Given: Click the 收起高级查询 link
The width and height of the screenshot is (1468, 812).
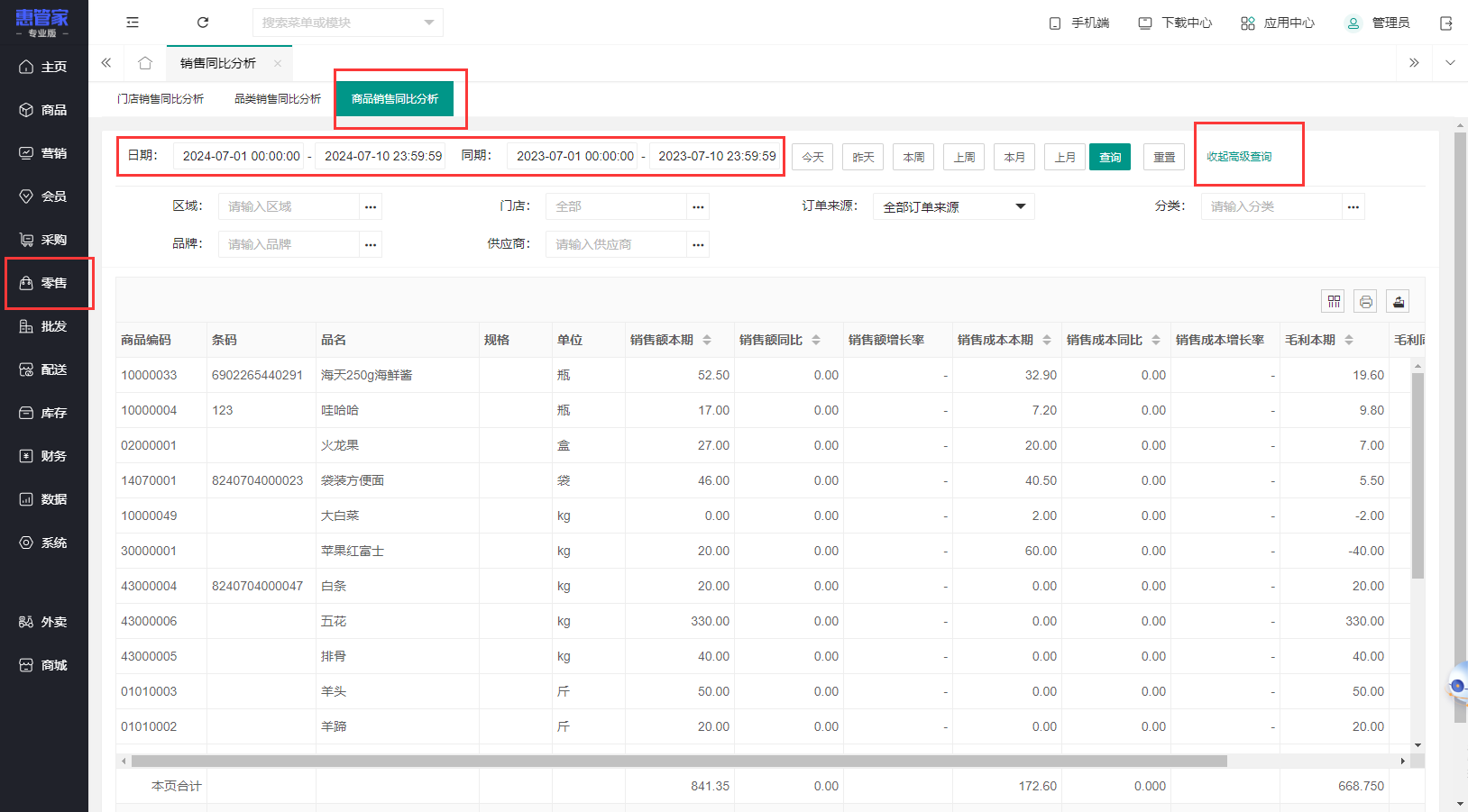Looking at the screenshot, I should pyautogui.click(x=1239, y=157).
